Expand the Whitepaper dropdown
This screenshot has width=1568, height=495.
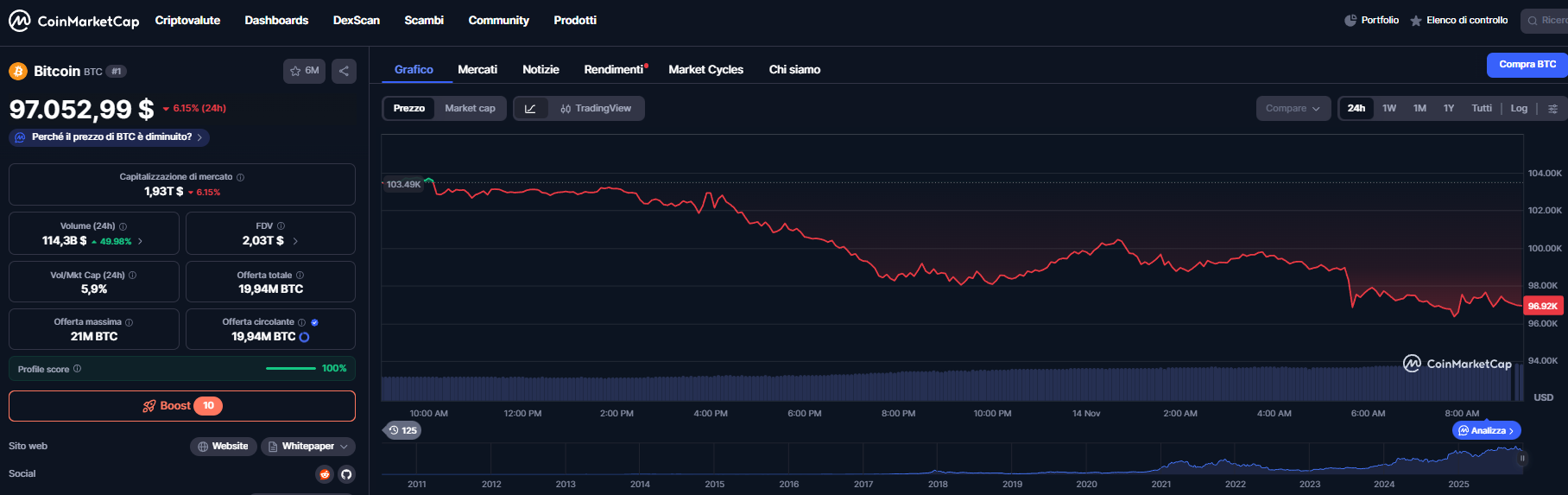308,447
